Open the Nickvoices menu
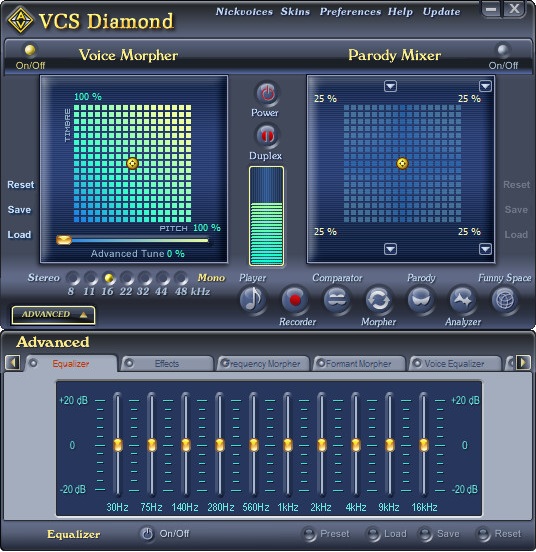This screenshot has height=552, width=536. [x=244, y=12]
